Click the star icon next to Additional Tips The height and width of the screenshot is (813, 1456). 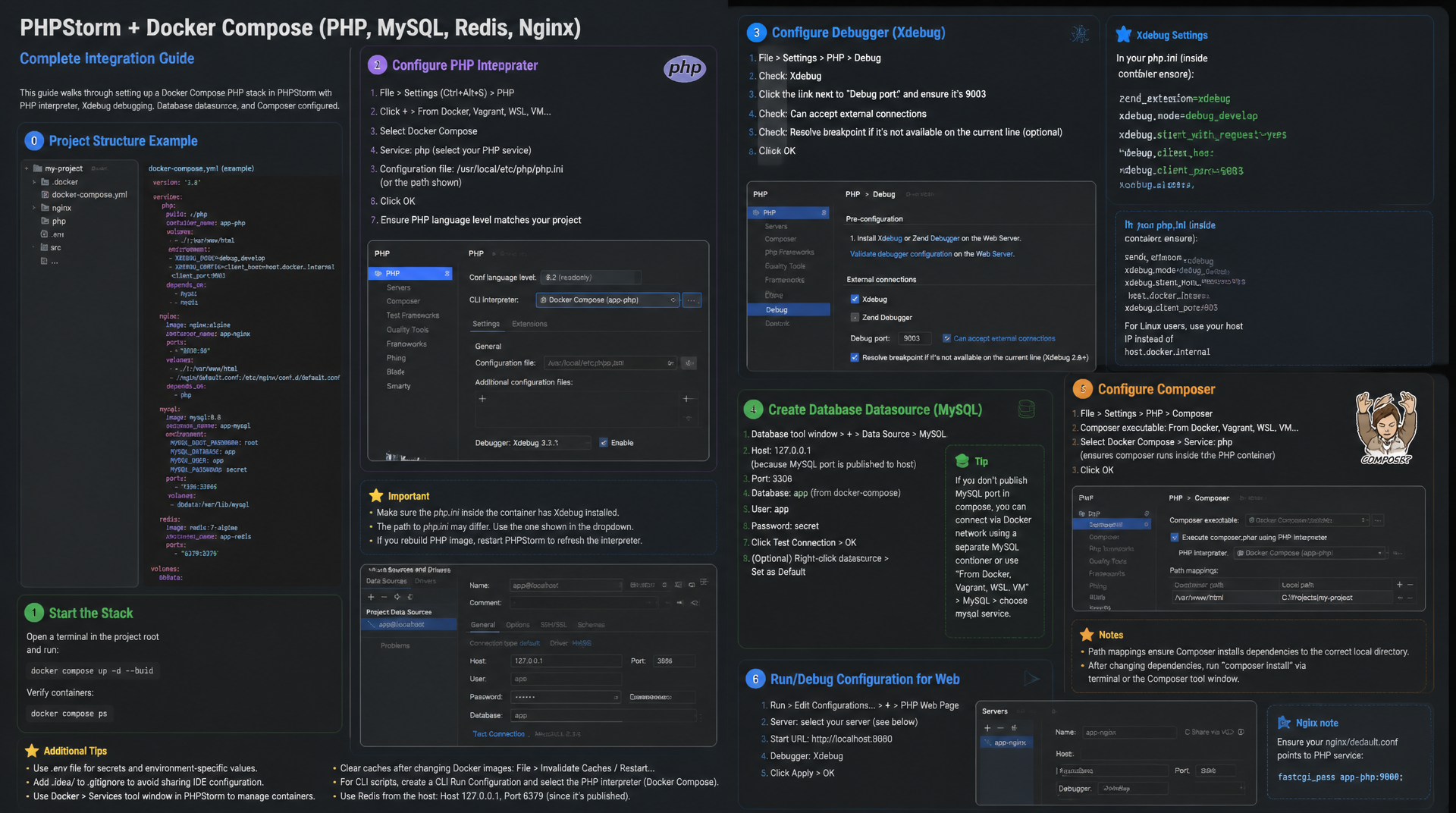click(32, 751)
